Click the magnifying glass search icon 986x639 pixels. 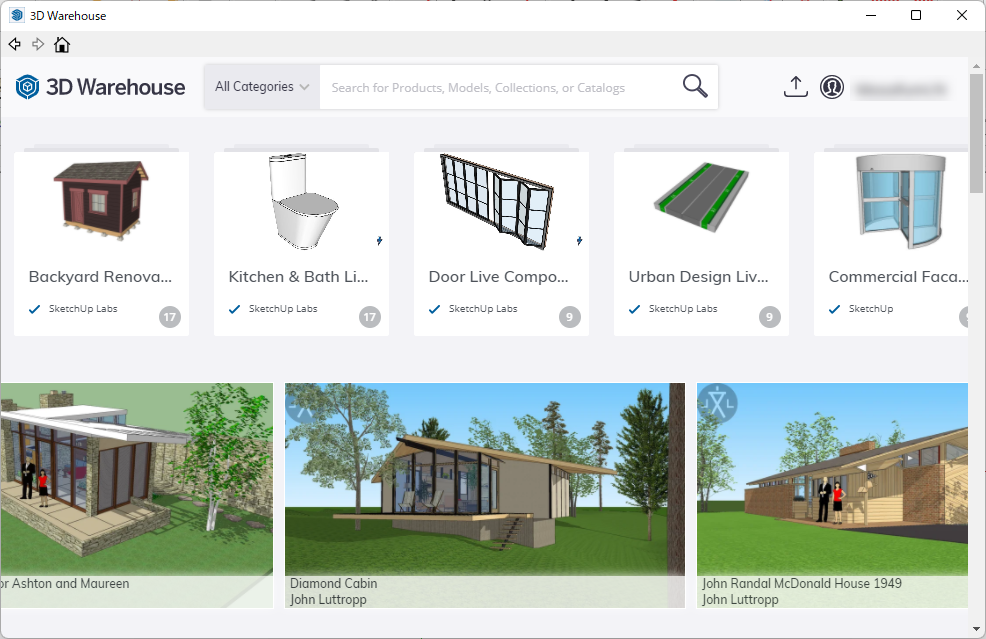point(695,87)
